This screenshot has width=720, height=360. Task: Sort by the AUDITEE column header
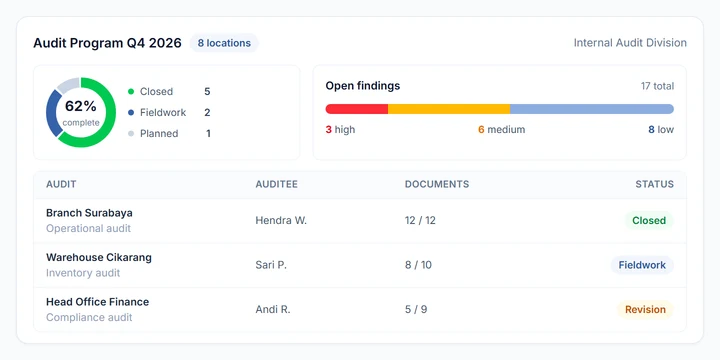pyautogui.click(x=276, y=184)
